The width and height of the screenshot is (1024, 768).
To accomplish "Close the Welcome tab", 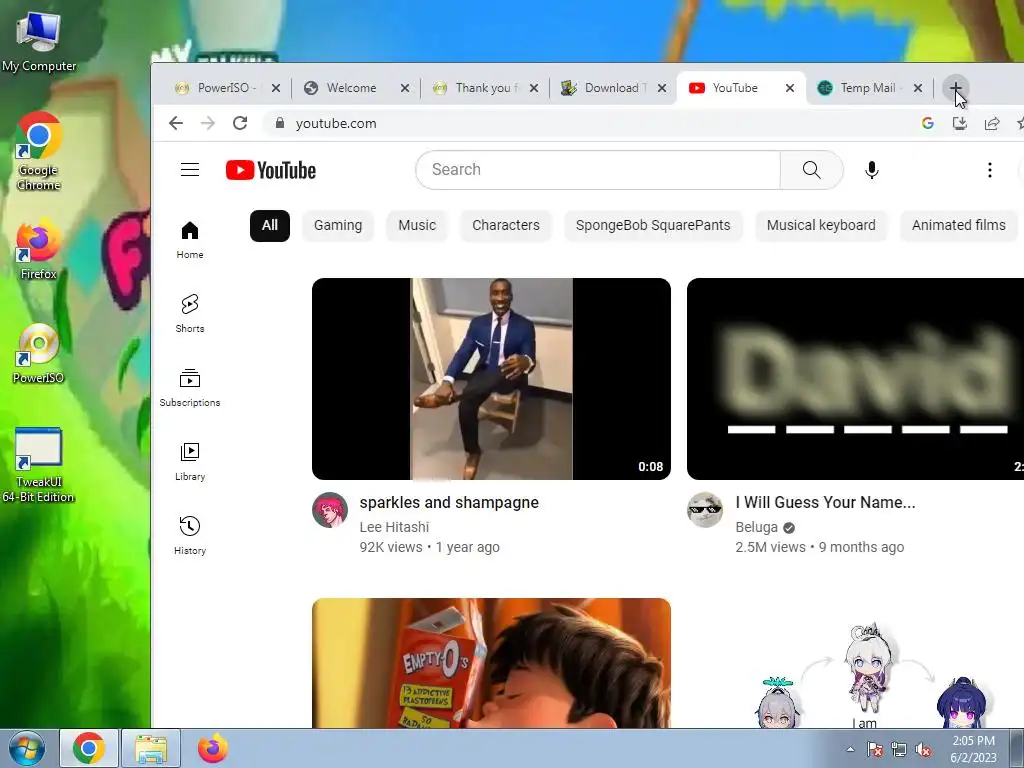I will [405, 88].
